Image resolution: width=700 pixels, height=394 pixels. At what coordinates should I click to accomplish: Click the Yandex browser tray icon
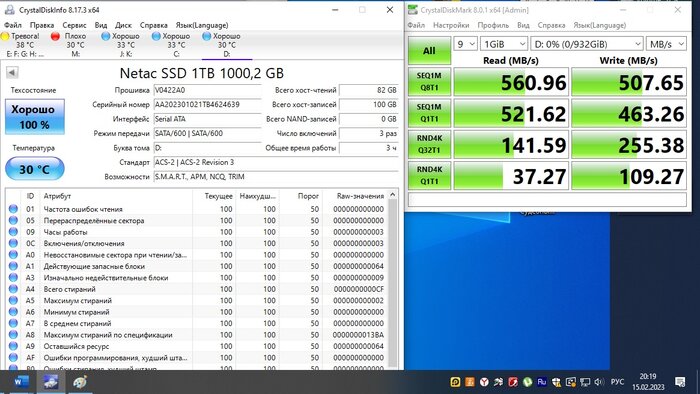click(x=484, y=382)
